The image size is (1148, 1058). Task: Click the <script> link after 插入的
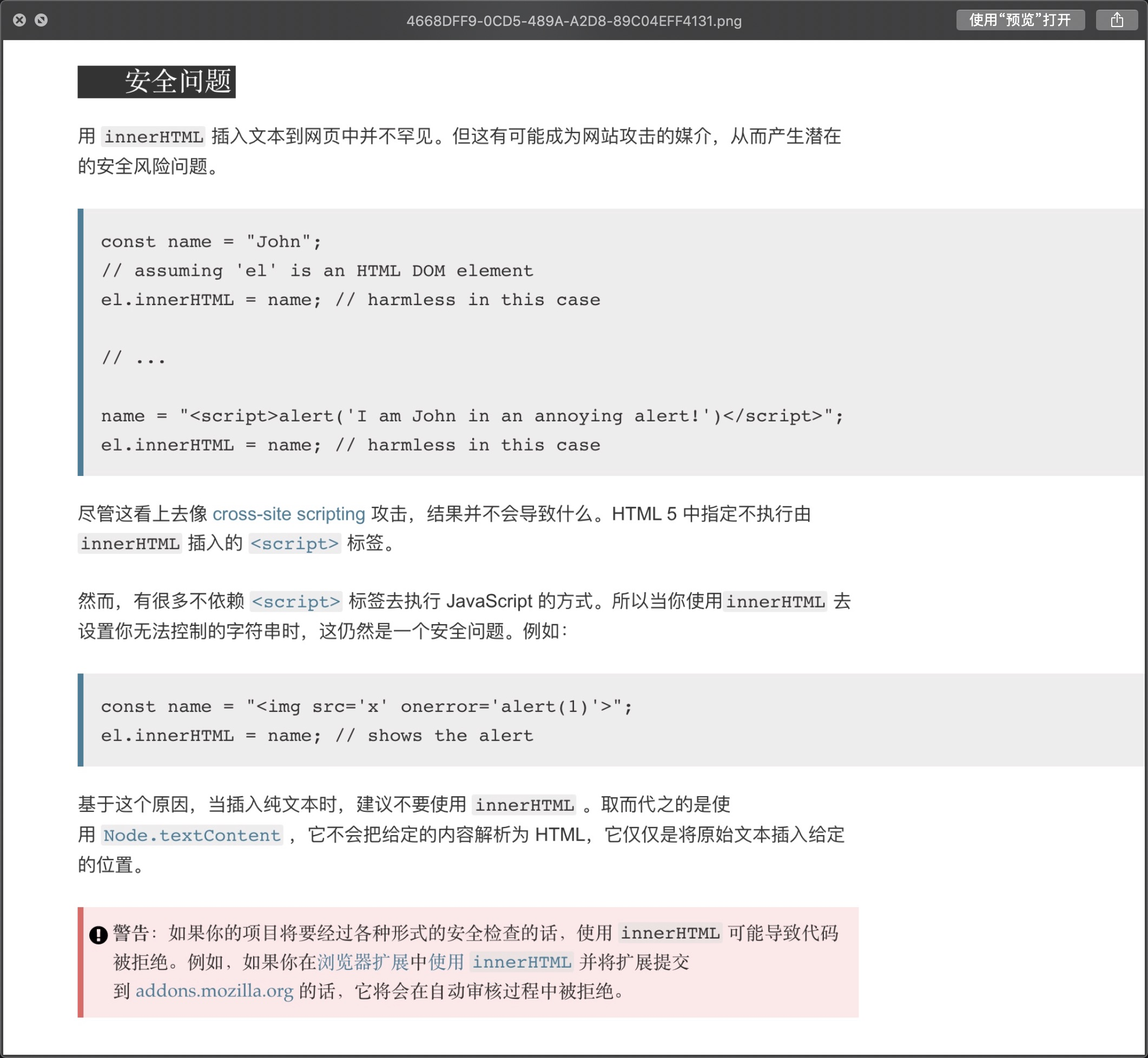(x=295, y=543)
